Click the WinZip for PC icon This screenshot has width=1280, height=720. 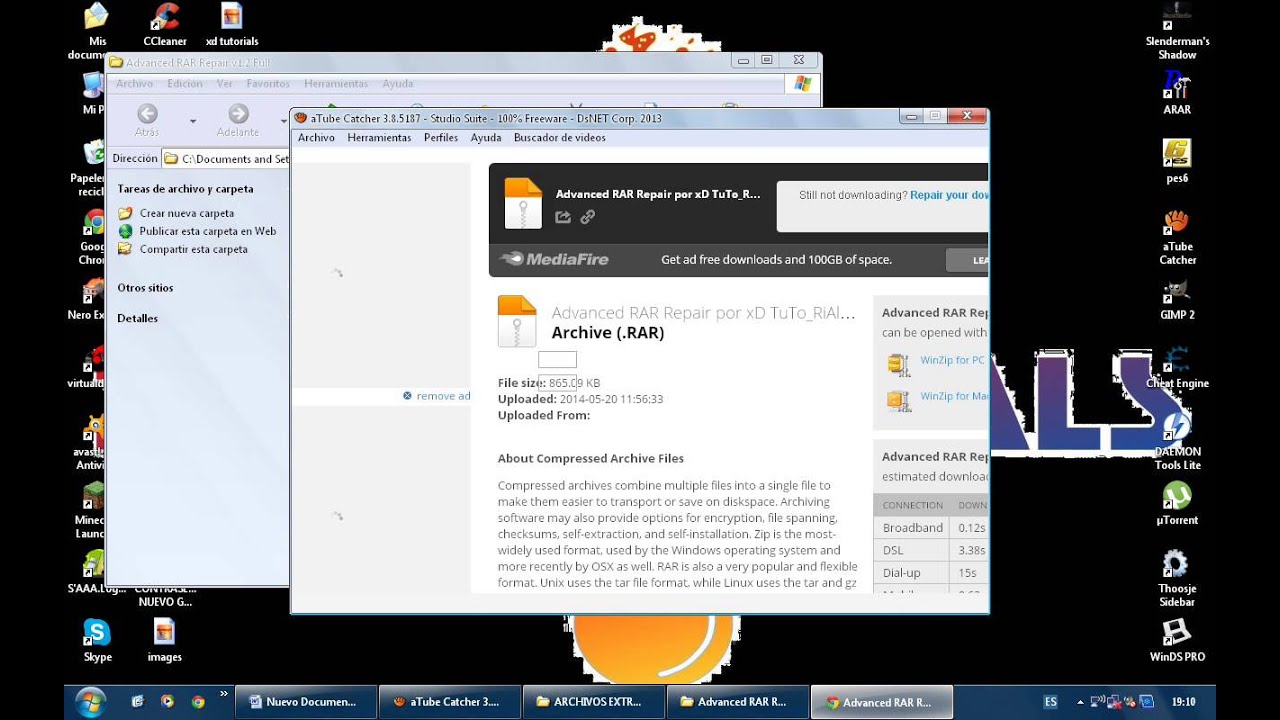tap(898, 364)
